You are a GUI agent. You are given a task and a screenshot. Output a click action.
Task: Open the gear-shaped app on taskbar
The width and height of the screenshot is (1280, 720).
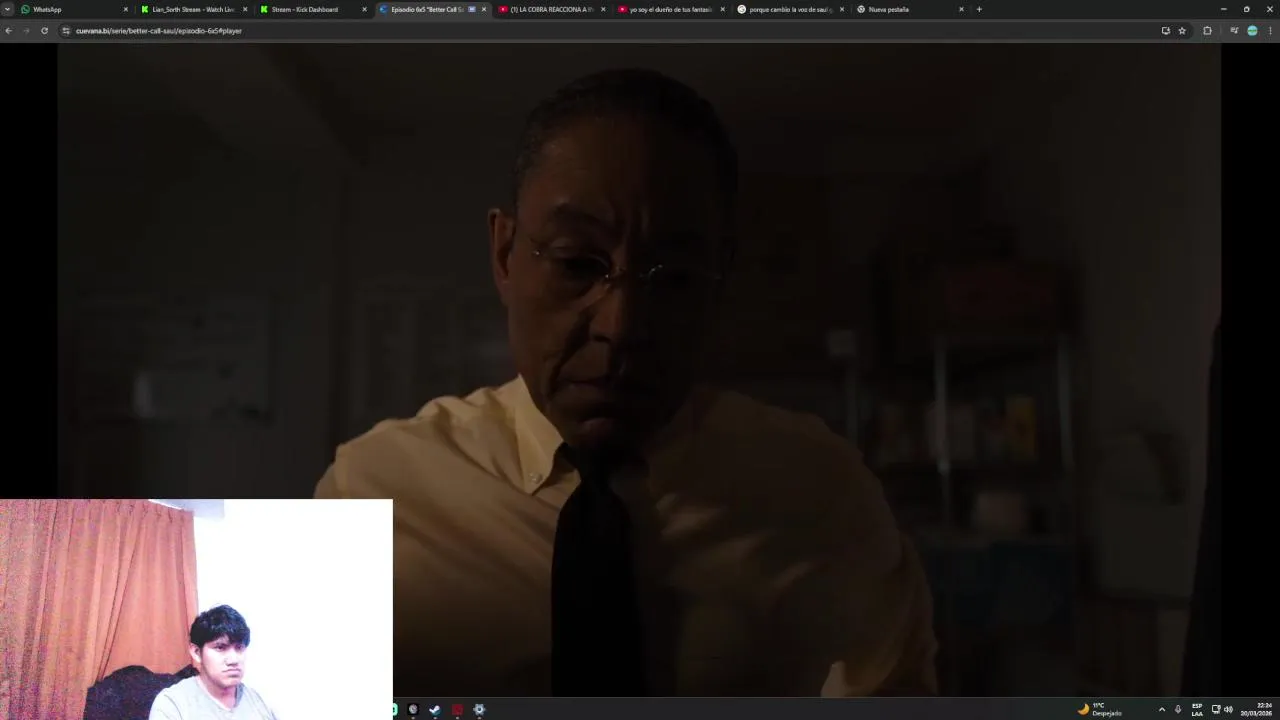click(479, 710)
